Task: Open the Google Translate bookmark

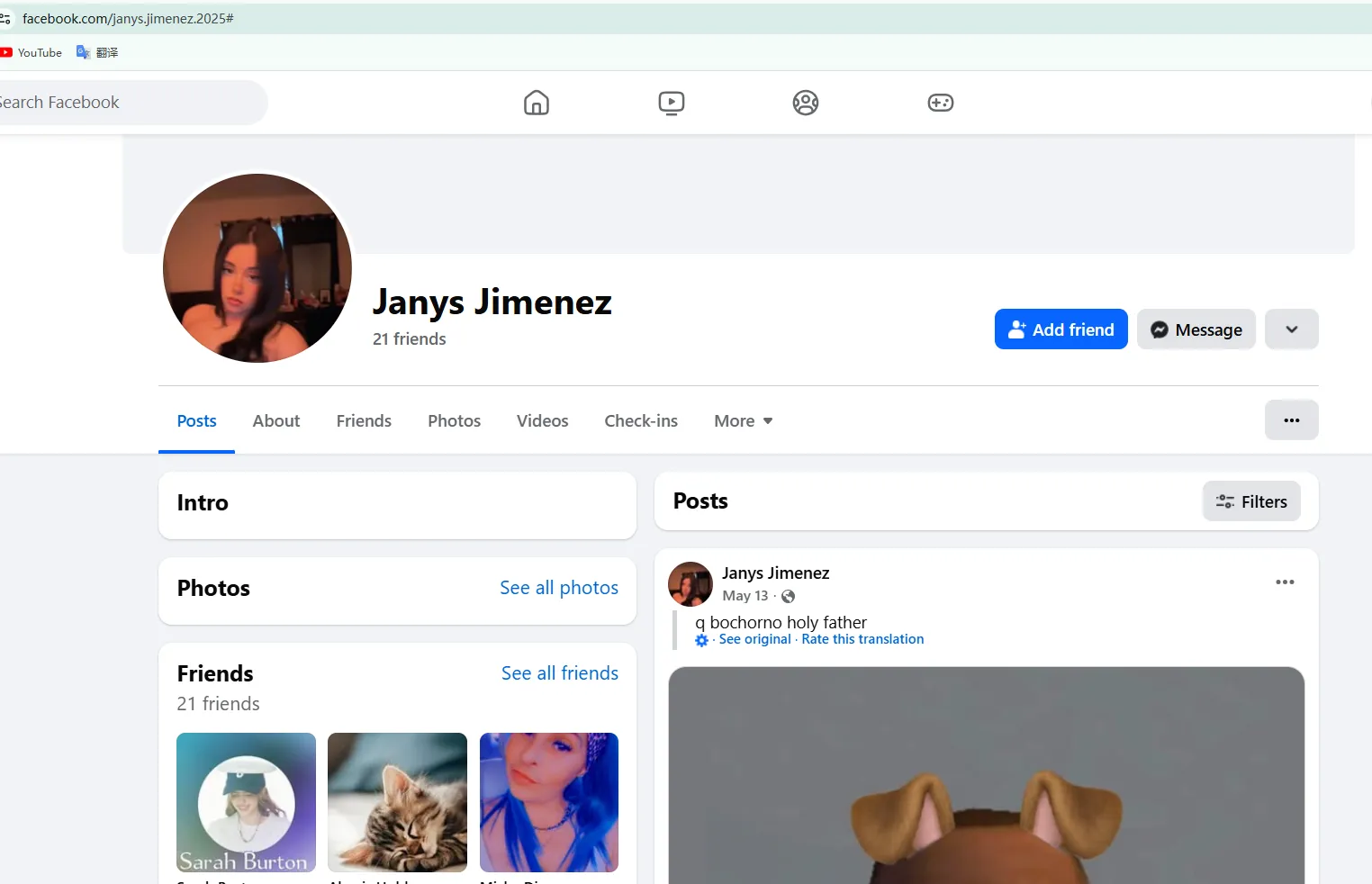Action: pyautogui.click(x=97, y=52)
